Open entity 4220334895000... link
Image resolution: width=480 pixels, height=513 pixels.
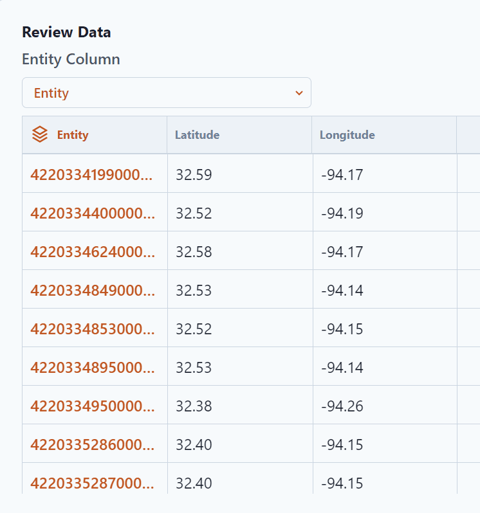tap(93, 368)
